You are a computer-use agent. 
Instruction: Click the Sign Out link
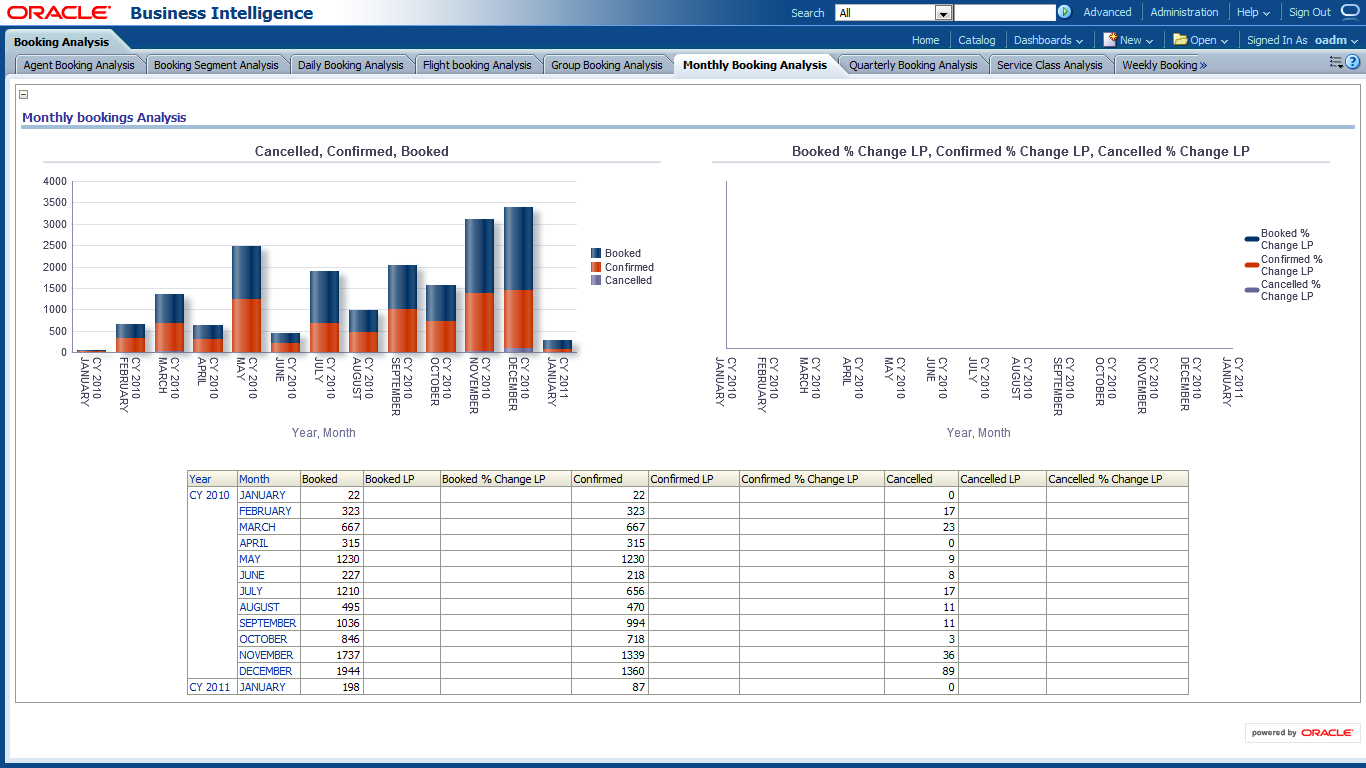point(1309,13)
